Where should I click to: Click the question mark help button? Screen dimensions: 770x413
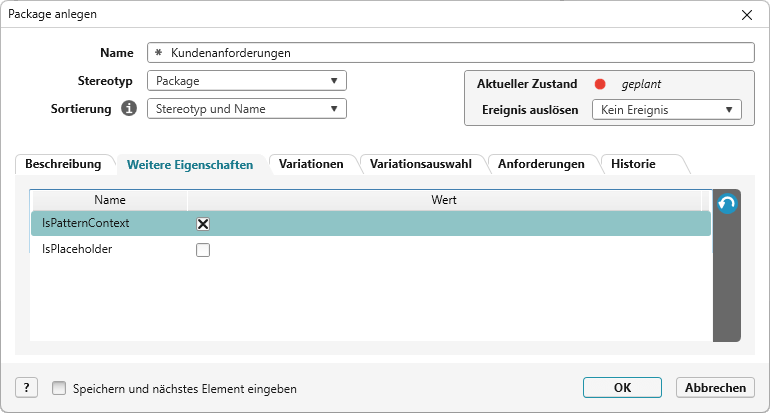click(26, 388)
